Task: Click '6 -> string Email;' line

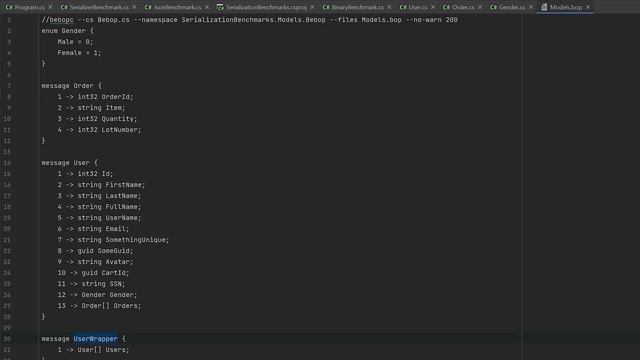Action: [x=93, y=229]
